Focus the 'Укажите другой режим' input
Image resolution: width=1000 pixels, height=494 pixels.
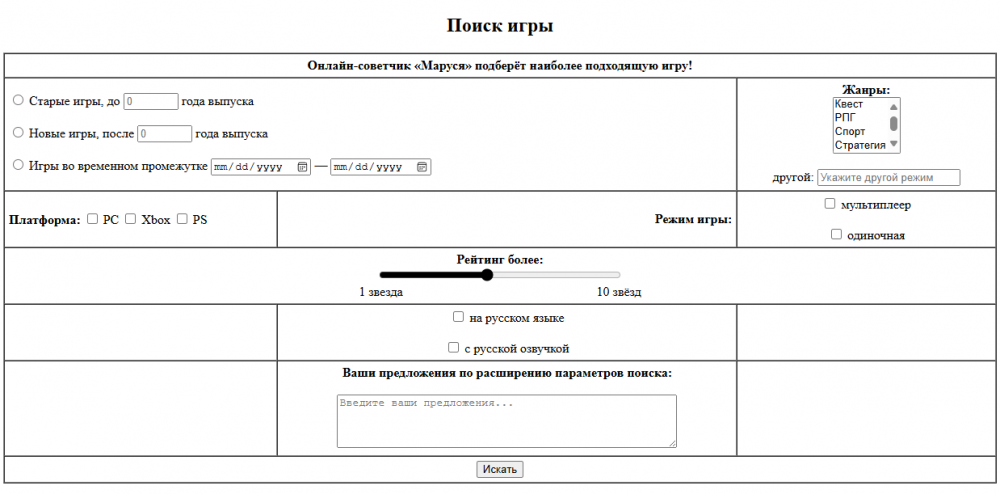point(888,177)
